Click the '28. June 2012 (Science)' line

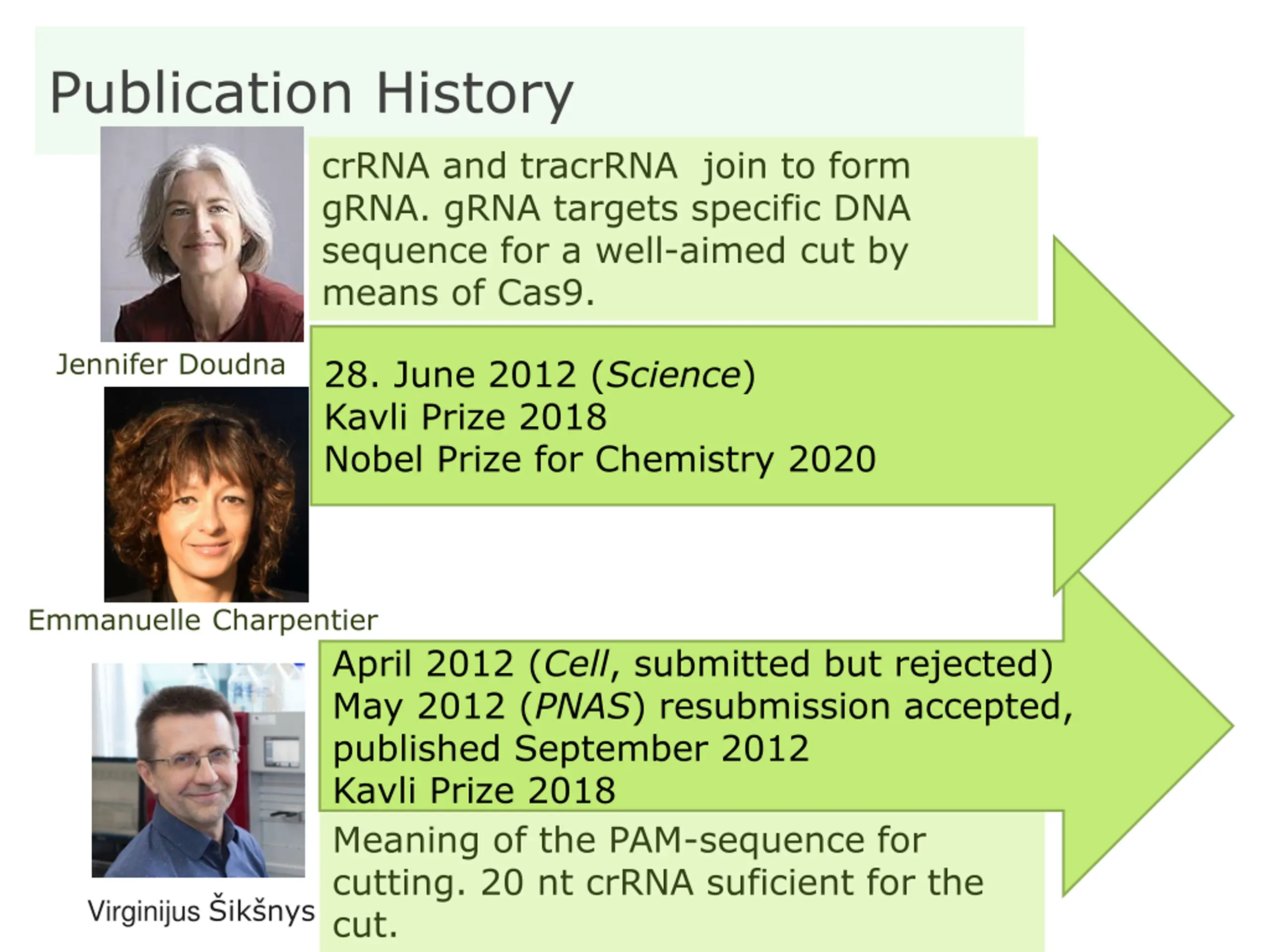[x=540, y=375]
